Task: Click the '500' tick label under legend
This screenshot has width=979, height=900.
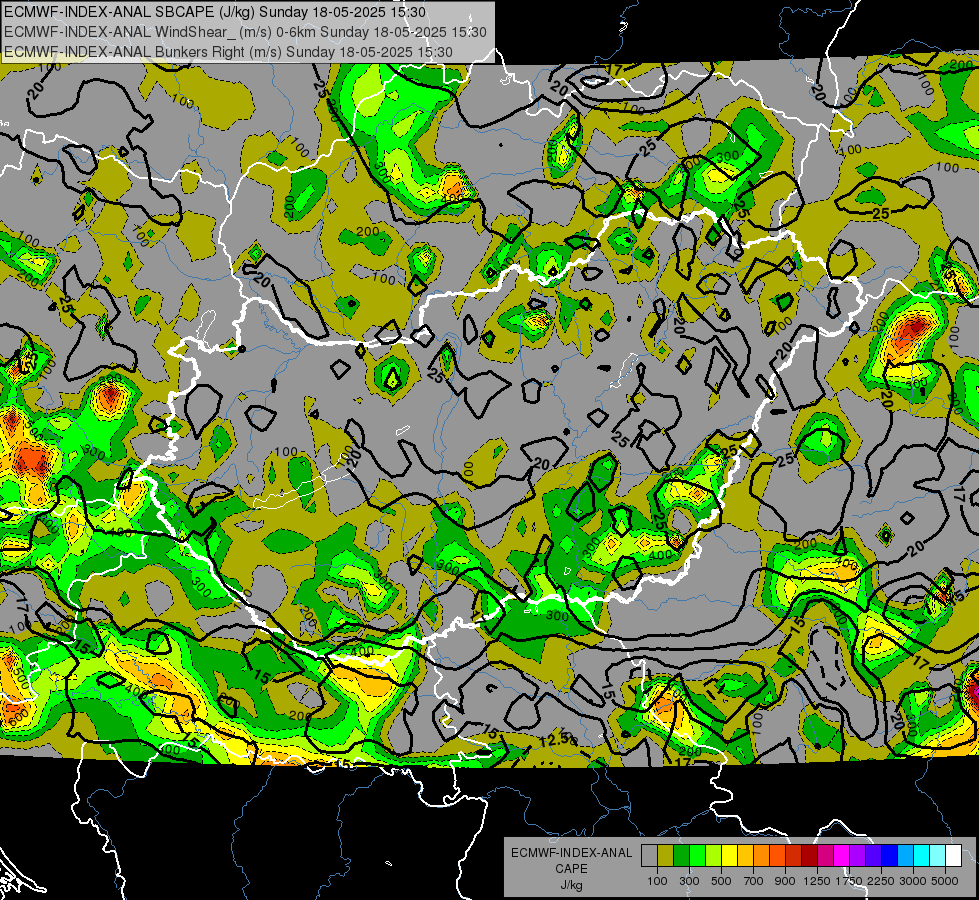Action: coord(721,881)
